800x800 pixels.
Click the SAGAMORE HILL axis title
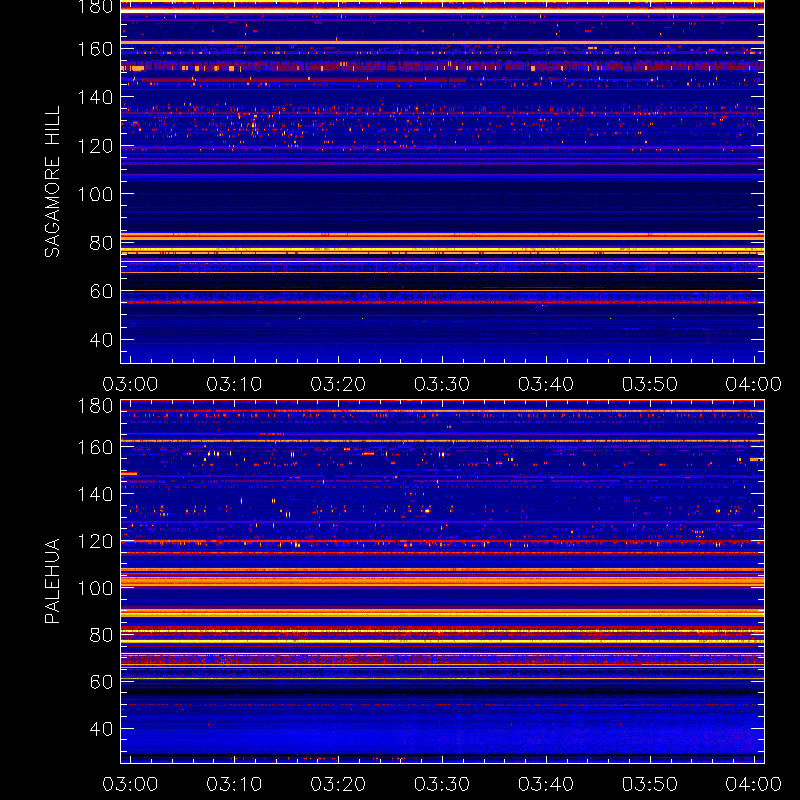(x=52, y=182)
